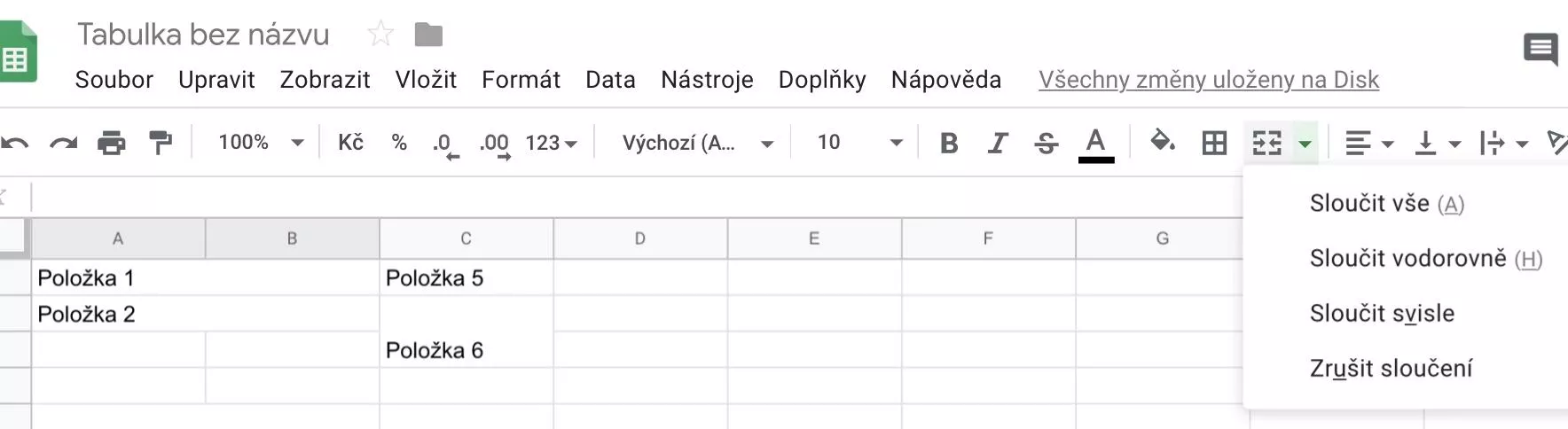Click the undo arrow icon

(15, 143)
